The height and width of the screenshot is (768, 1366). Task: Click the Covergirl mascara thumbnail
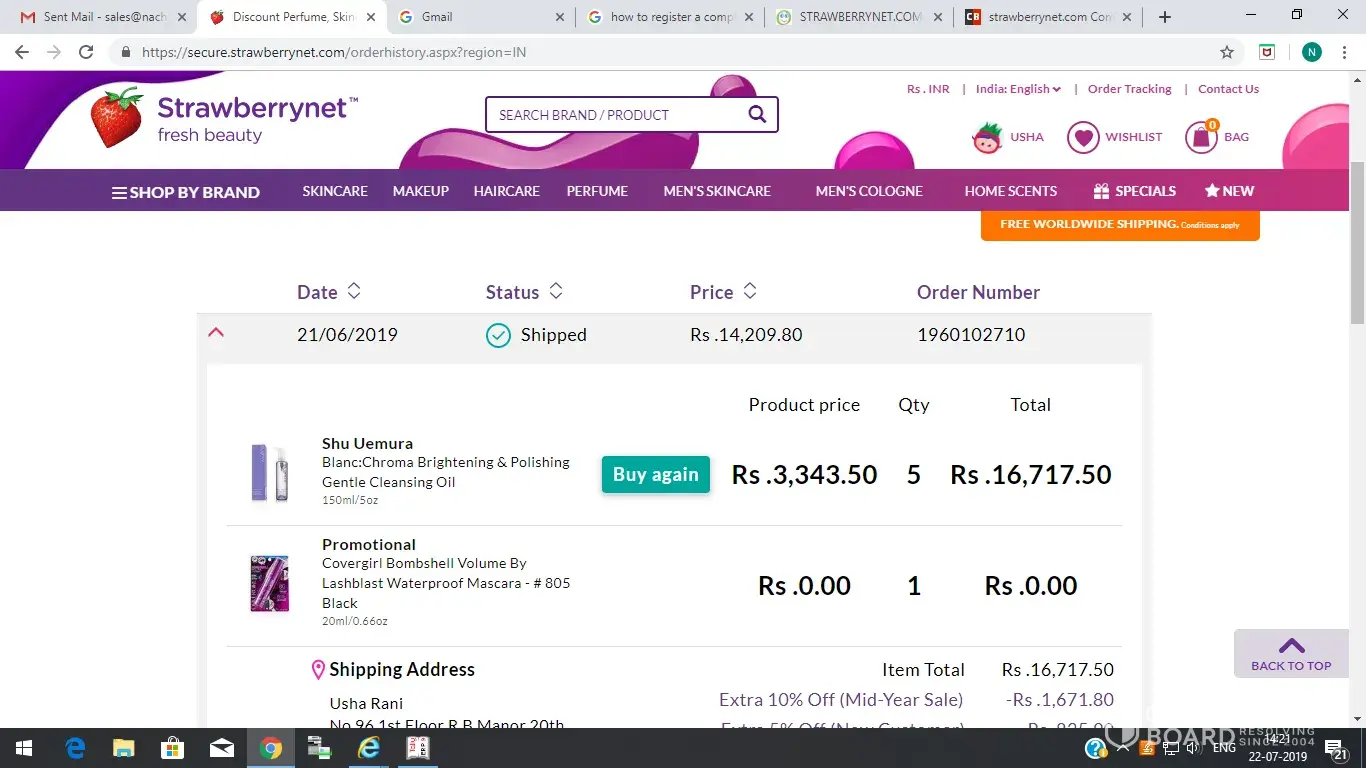(270, 584)
